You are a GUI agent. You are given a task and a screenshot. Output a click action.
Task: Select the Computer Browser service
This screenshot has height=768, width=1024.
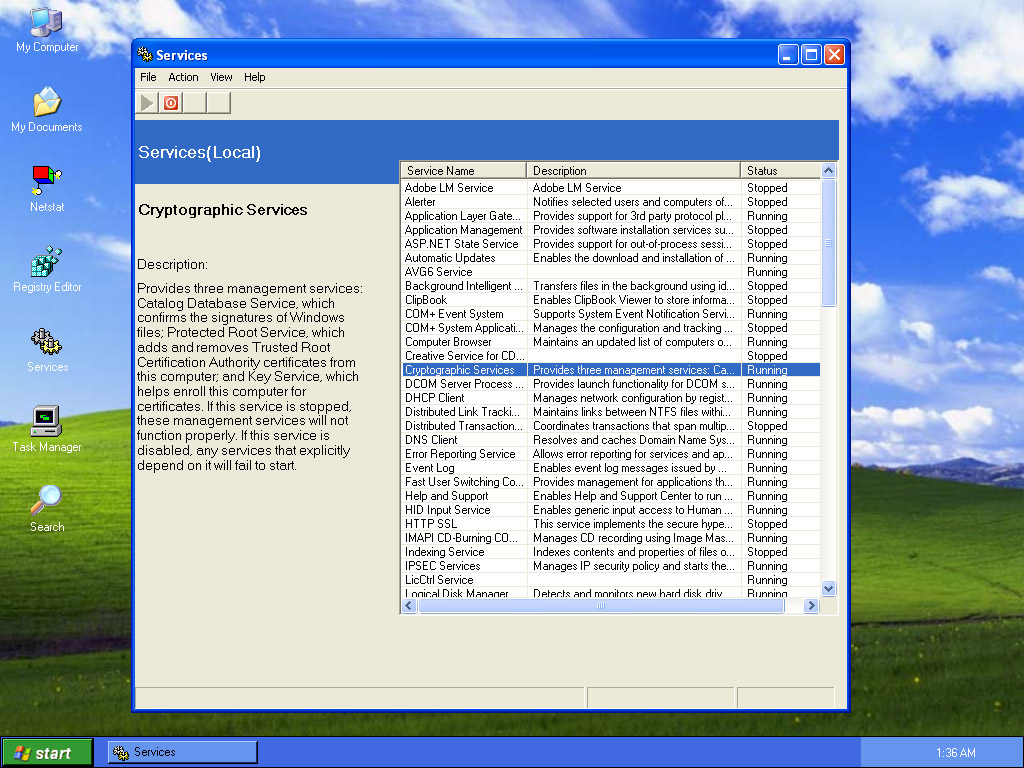click(611, 342)
